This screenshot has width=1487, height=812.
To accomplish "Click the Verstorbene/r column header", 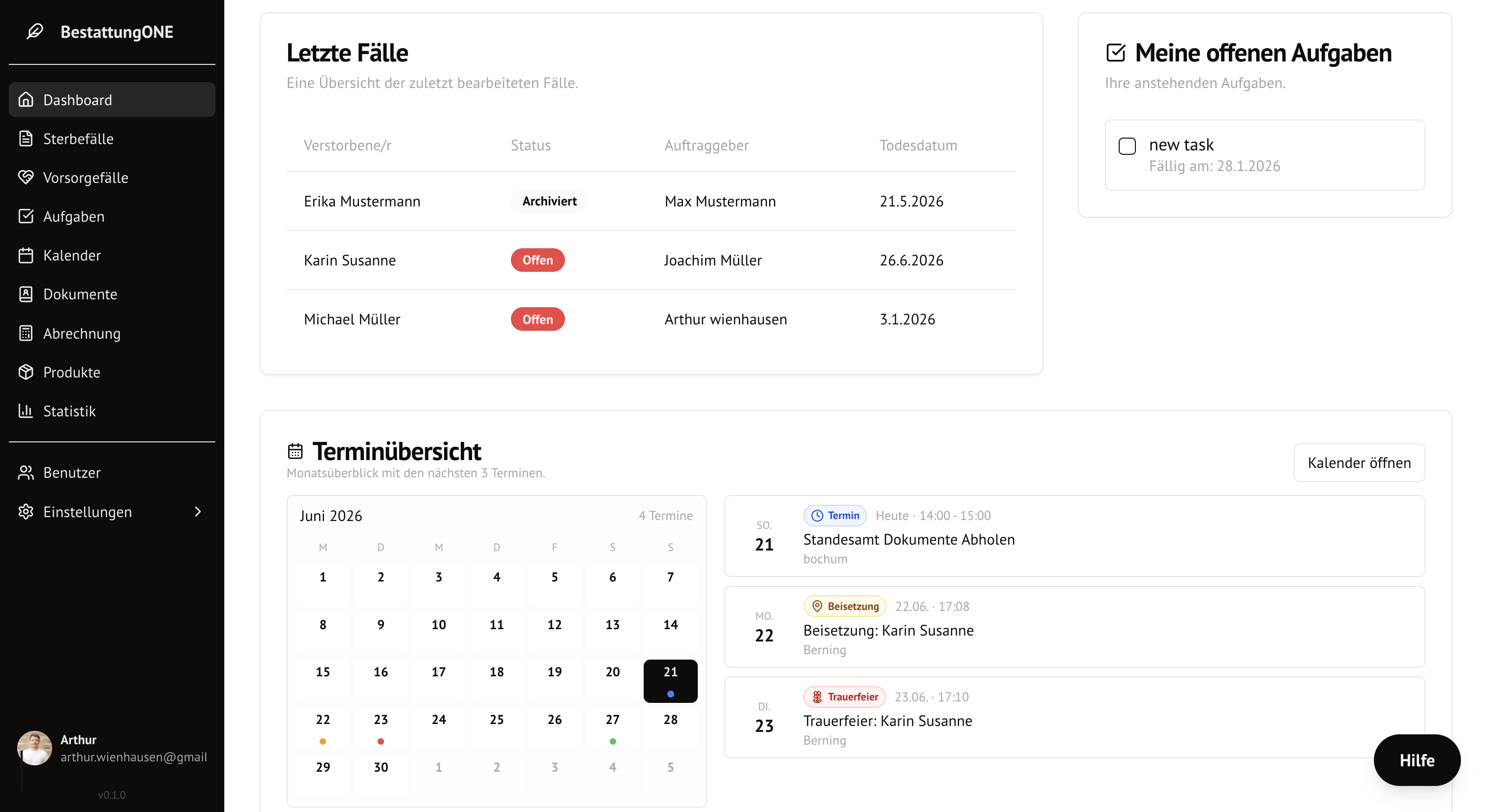I will pyautogui.click(x=348, y=145).
